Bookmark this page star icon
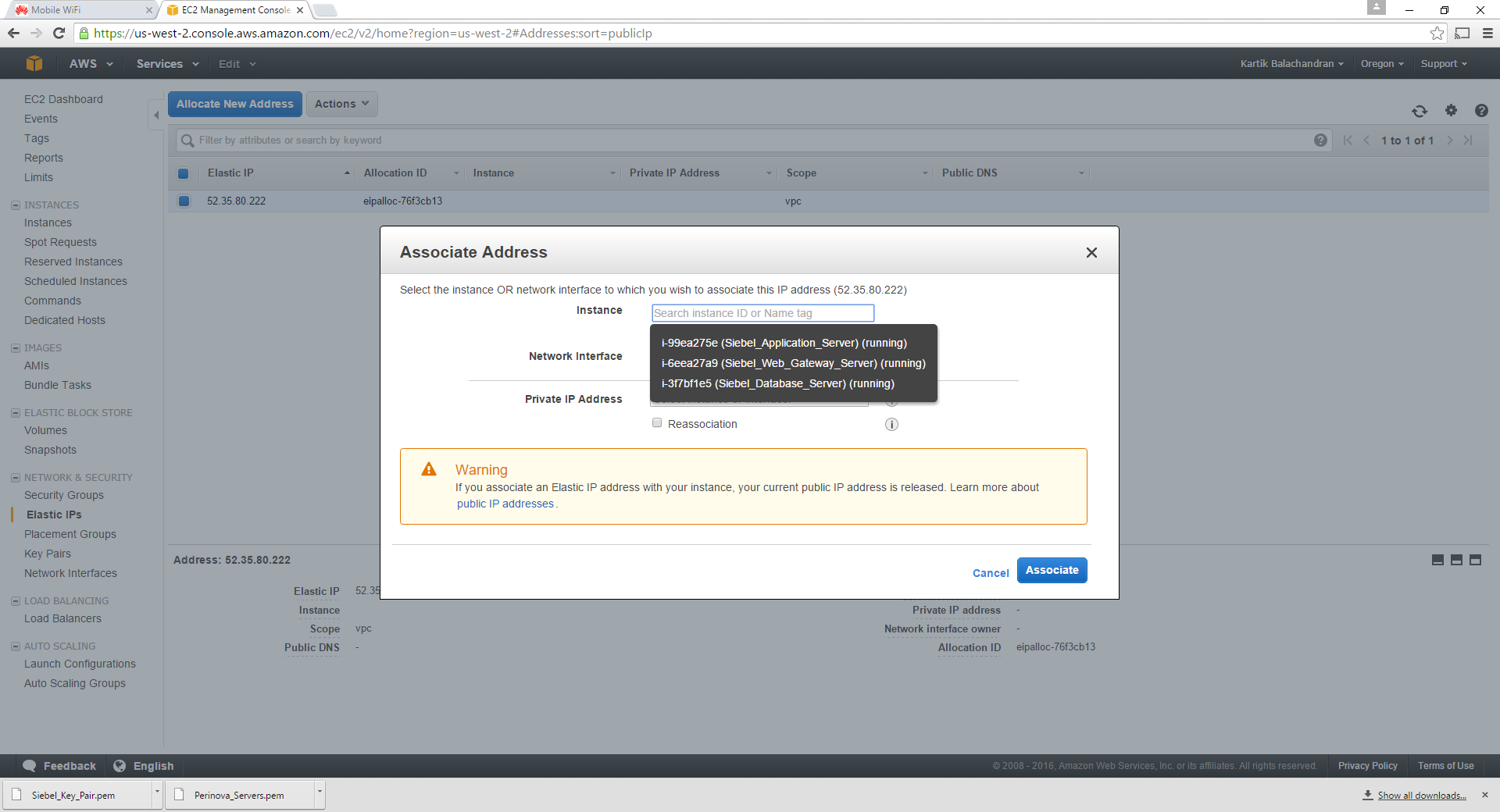1500x812 pixels. [x=1437, y=33]
